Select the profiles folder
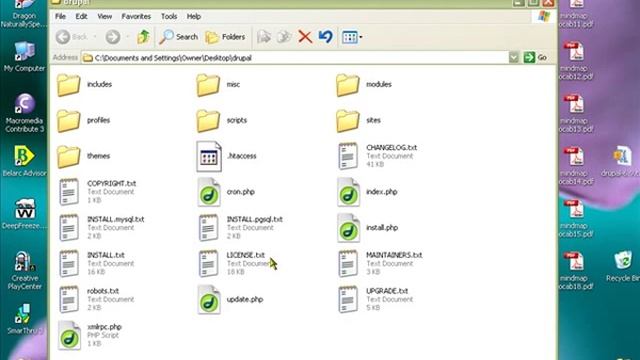The image size is (640, 360). [x=84, y=120]
